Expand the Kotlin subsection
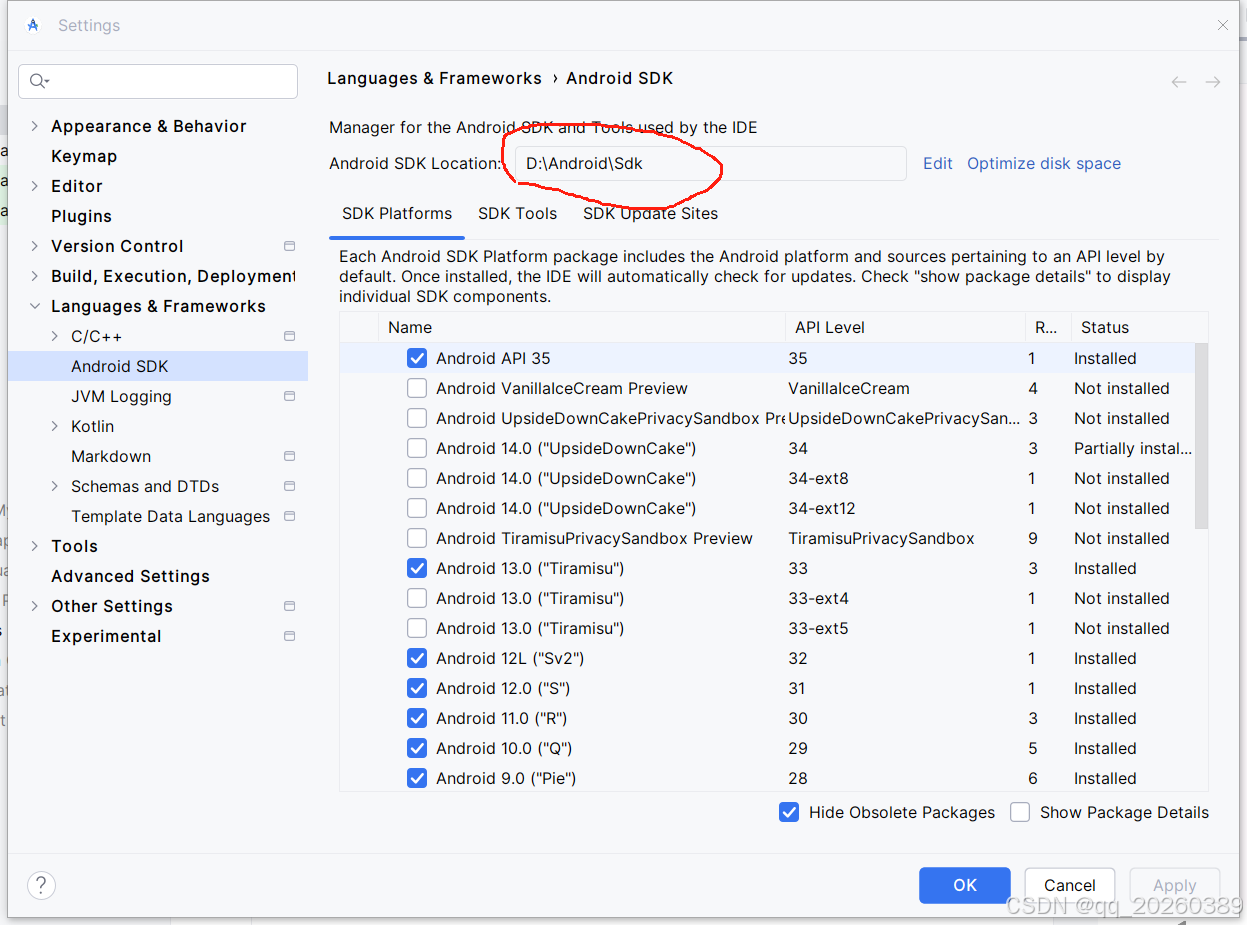The height and width of the screenshot is (925, 1247). tap(55, 426)
